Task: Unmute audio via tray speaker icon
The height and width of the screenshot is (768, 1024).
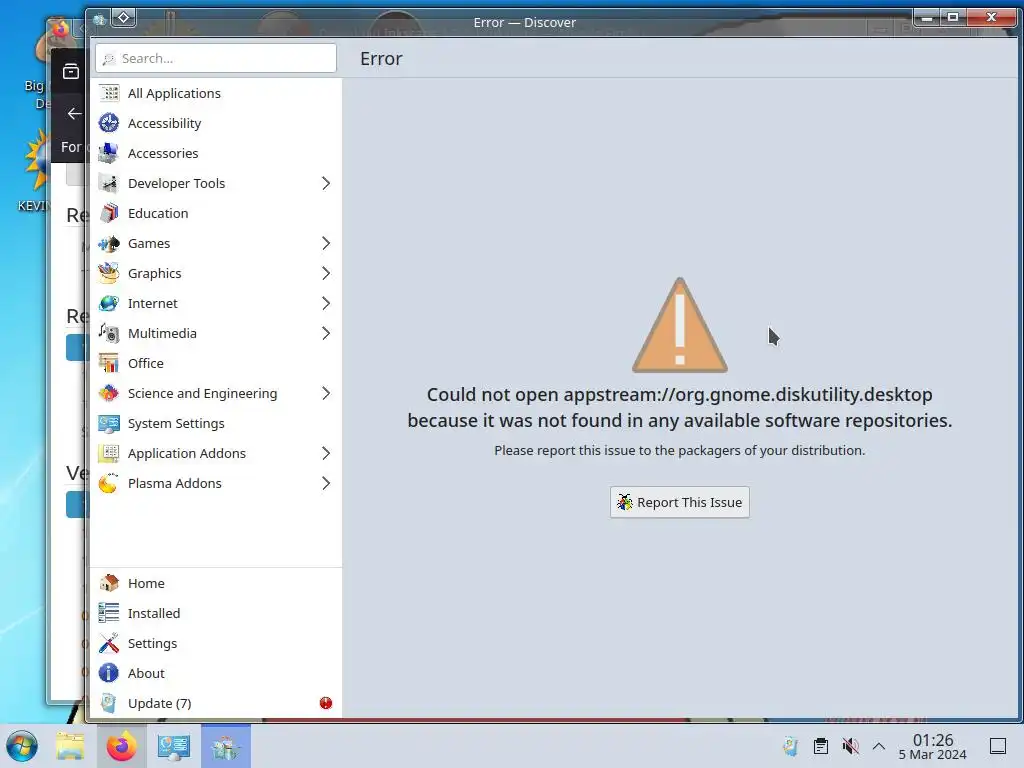Action: pos(850,746)
